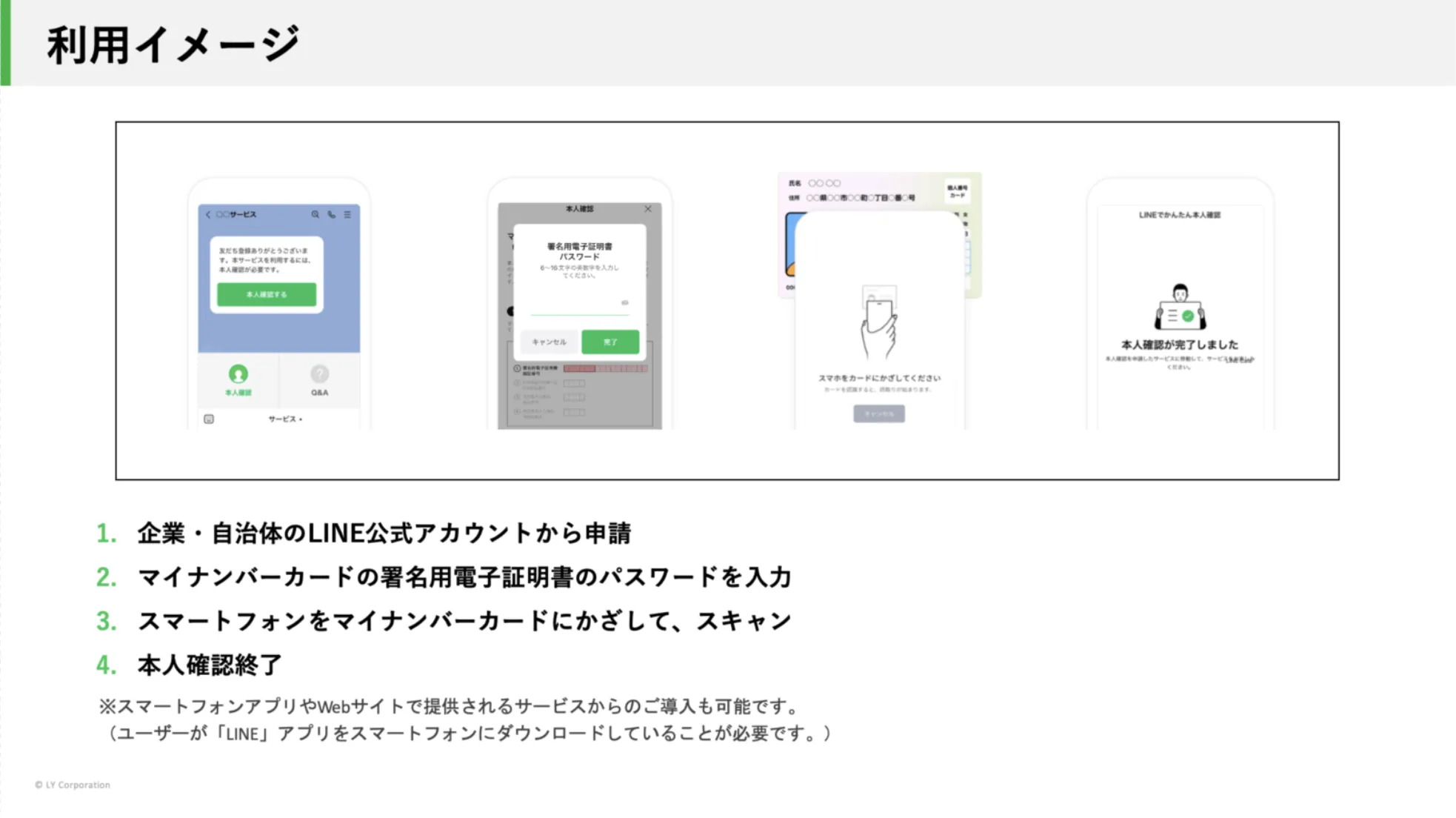This screenshot has width=1456, height=818.
Task: Click the keyboard icon in chat bottom bar
Action: coord(209,419)
